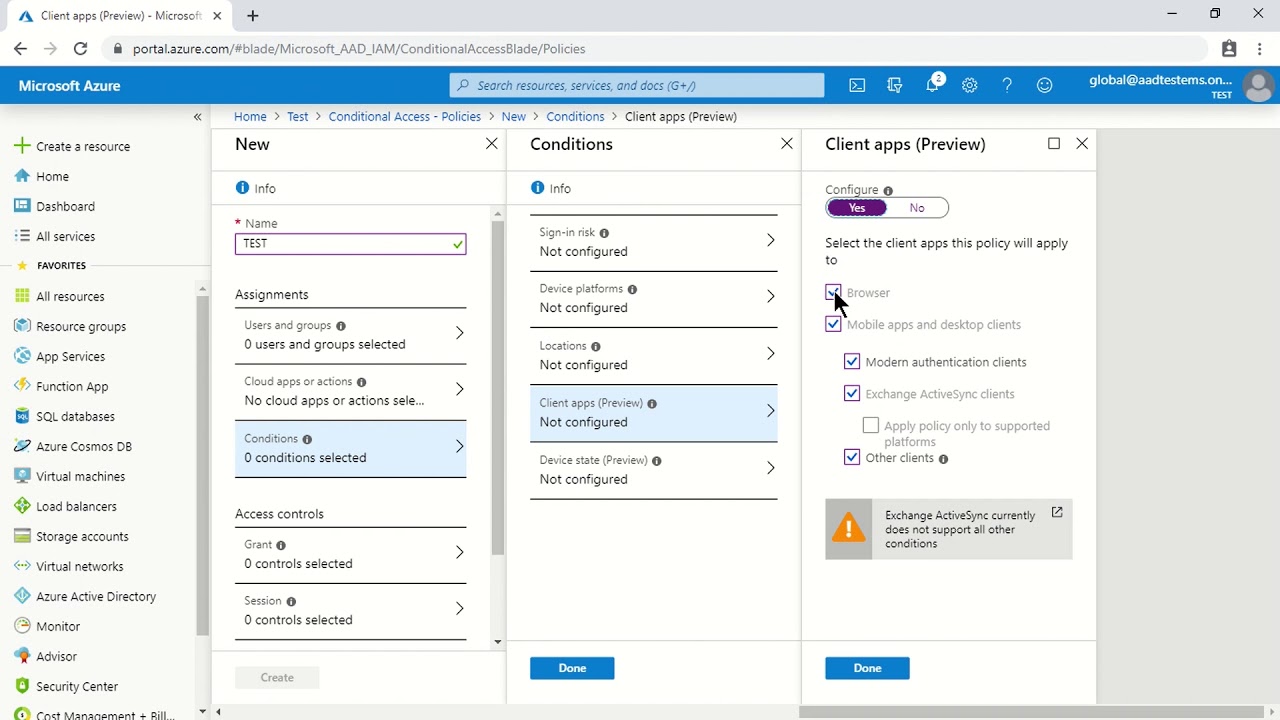
Task: Set Configure toggle to No
Action: pos(917,208)
